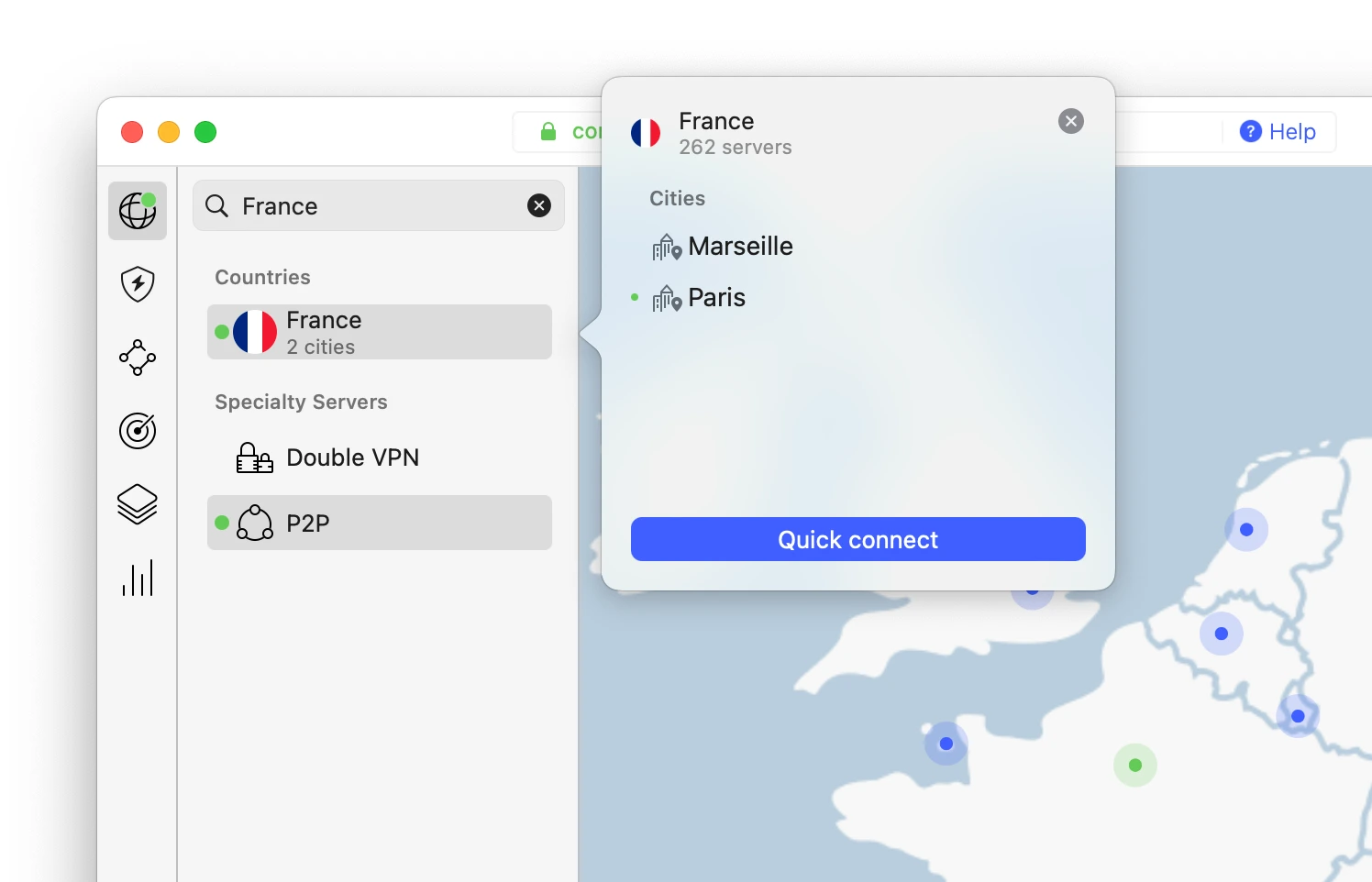The image size is (1372, 882).
Task: Select the globe VPN servers icon
Action: (138, 211)
